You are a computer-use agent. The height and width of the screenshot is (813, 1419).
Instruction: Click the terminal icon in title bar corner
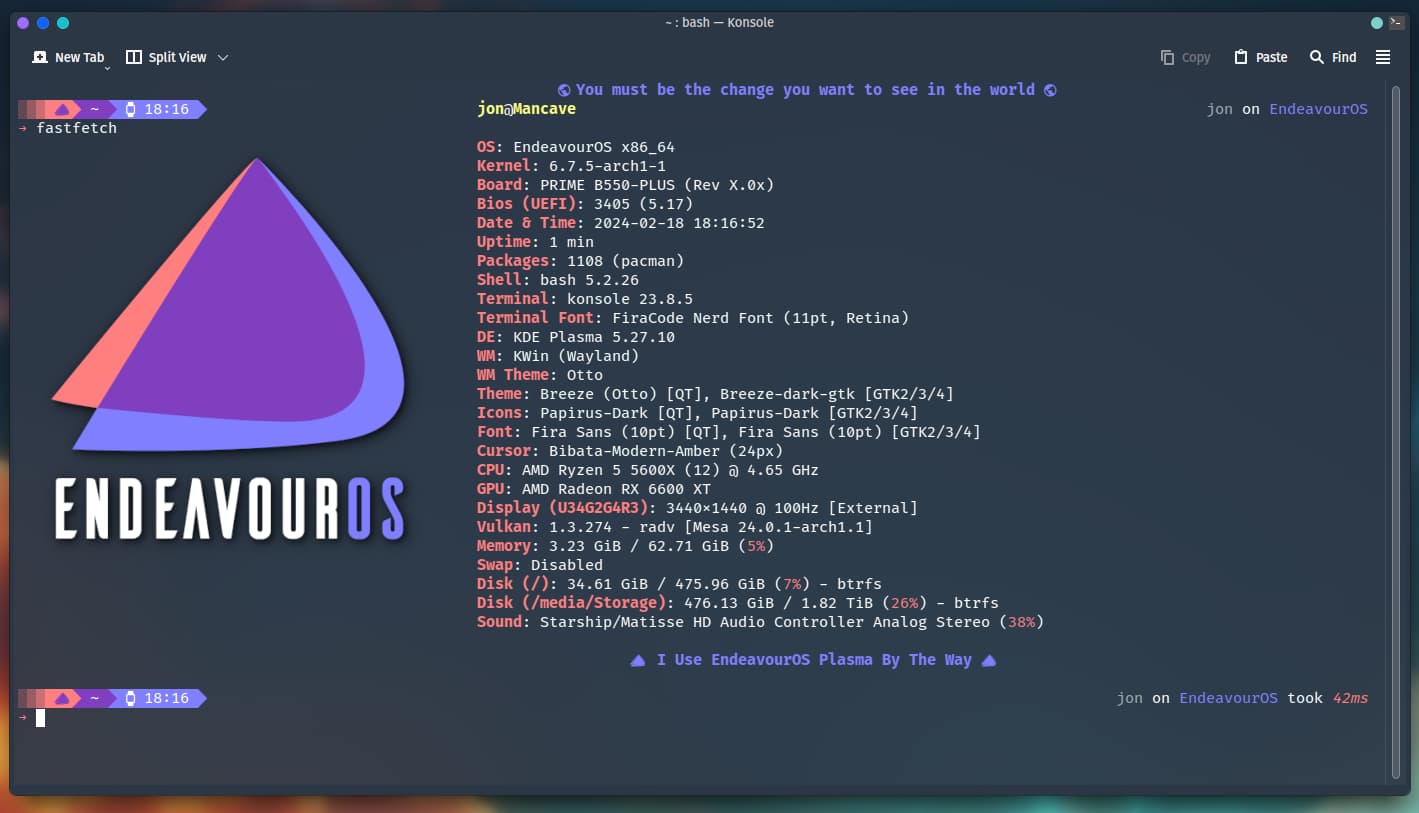click(x=1396, y=21)
